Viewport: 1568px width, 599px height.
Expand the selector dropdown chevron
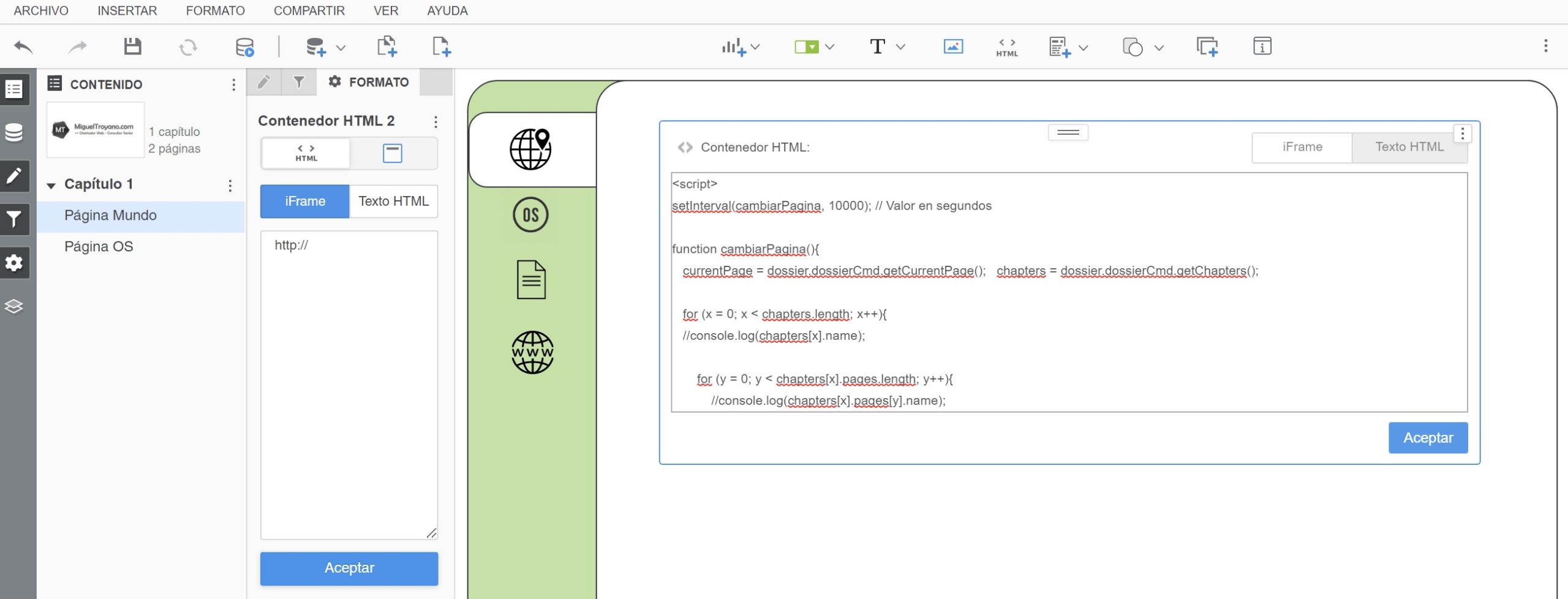tap(830, 47)
